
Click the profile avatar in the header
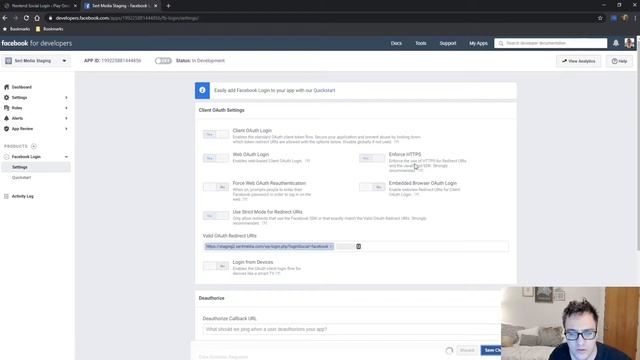(629, 43)
